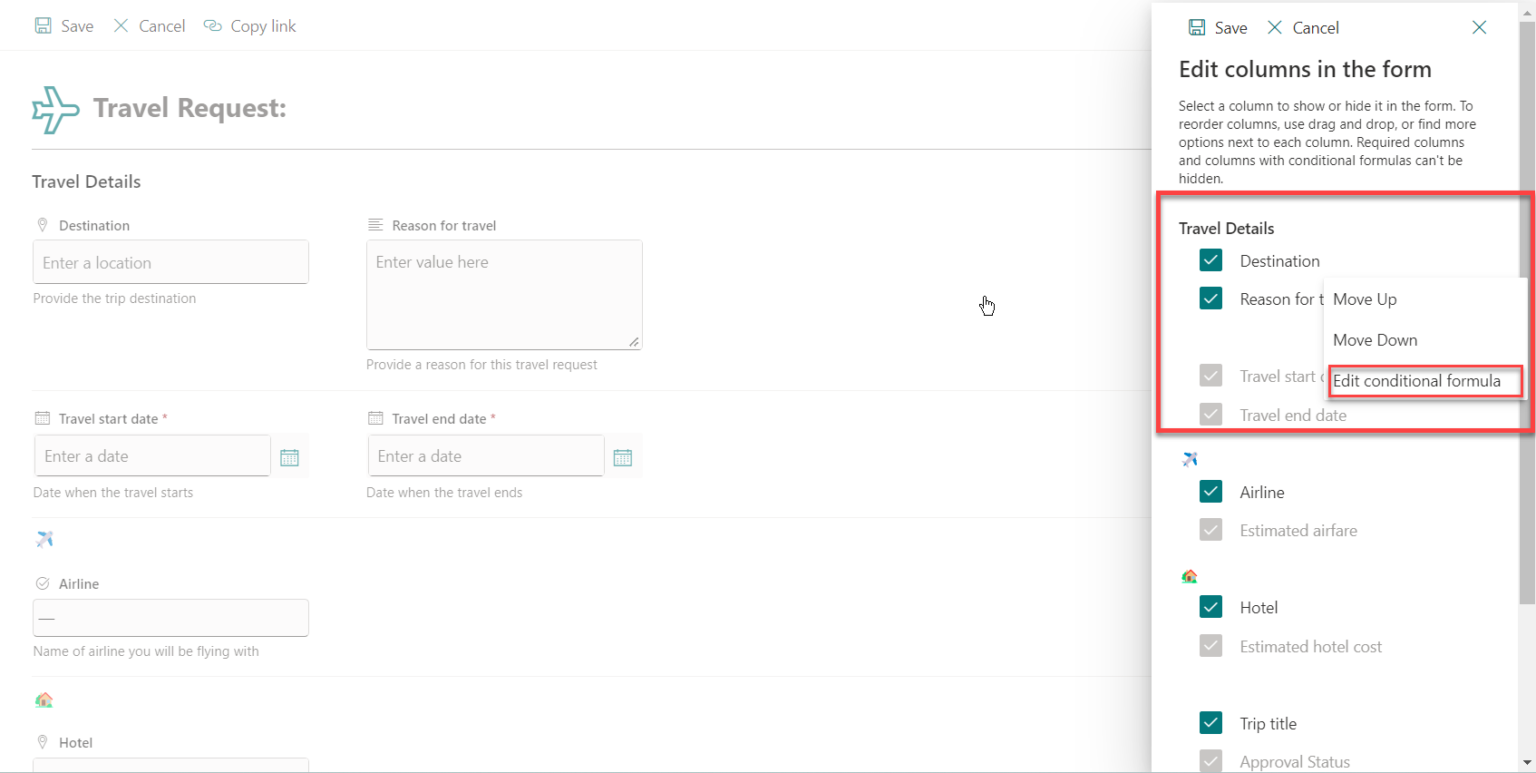Open the Travel start date calendar picker

click(x=290, y=457)
